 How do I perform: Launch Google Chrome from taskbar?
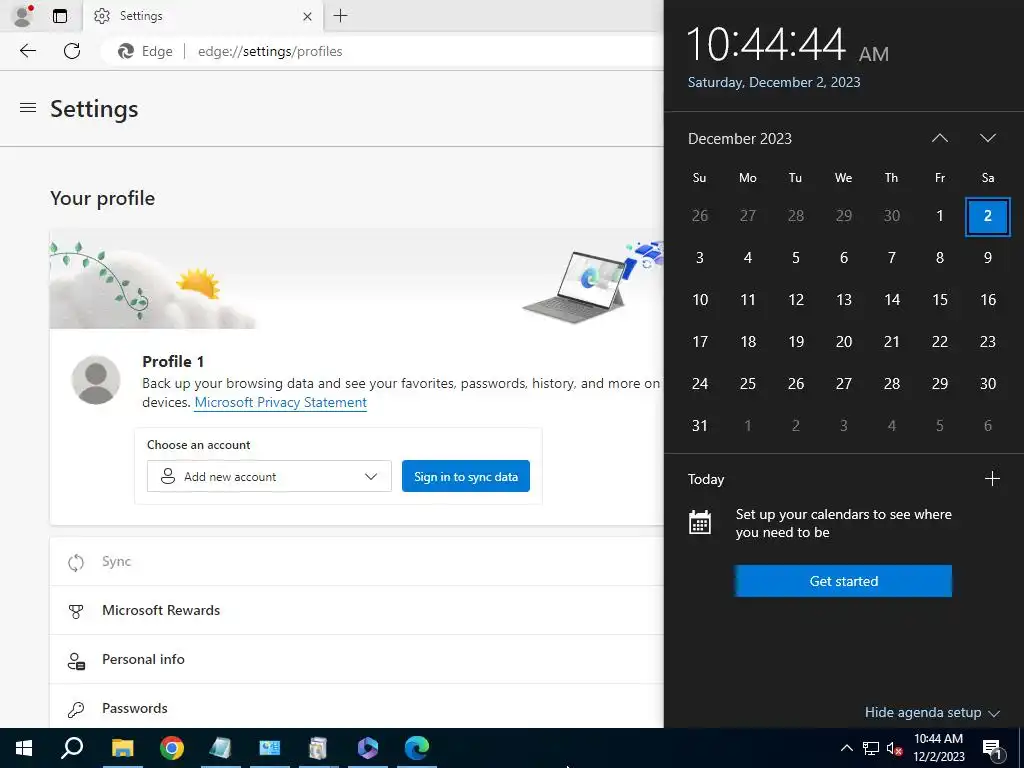pos(172,748)
